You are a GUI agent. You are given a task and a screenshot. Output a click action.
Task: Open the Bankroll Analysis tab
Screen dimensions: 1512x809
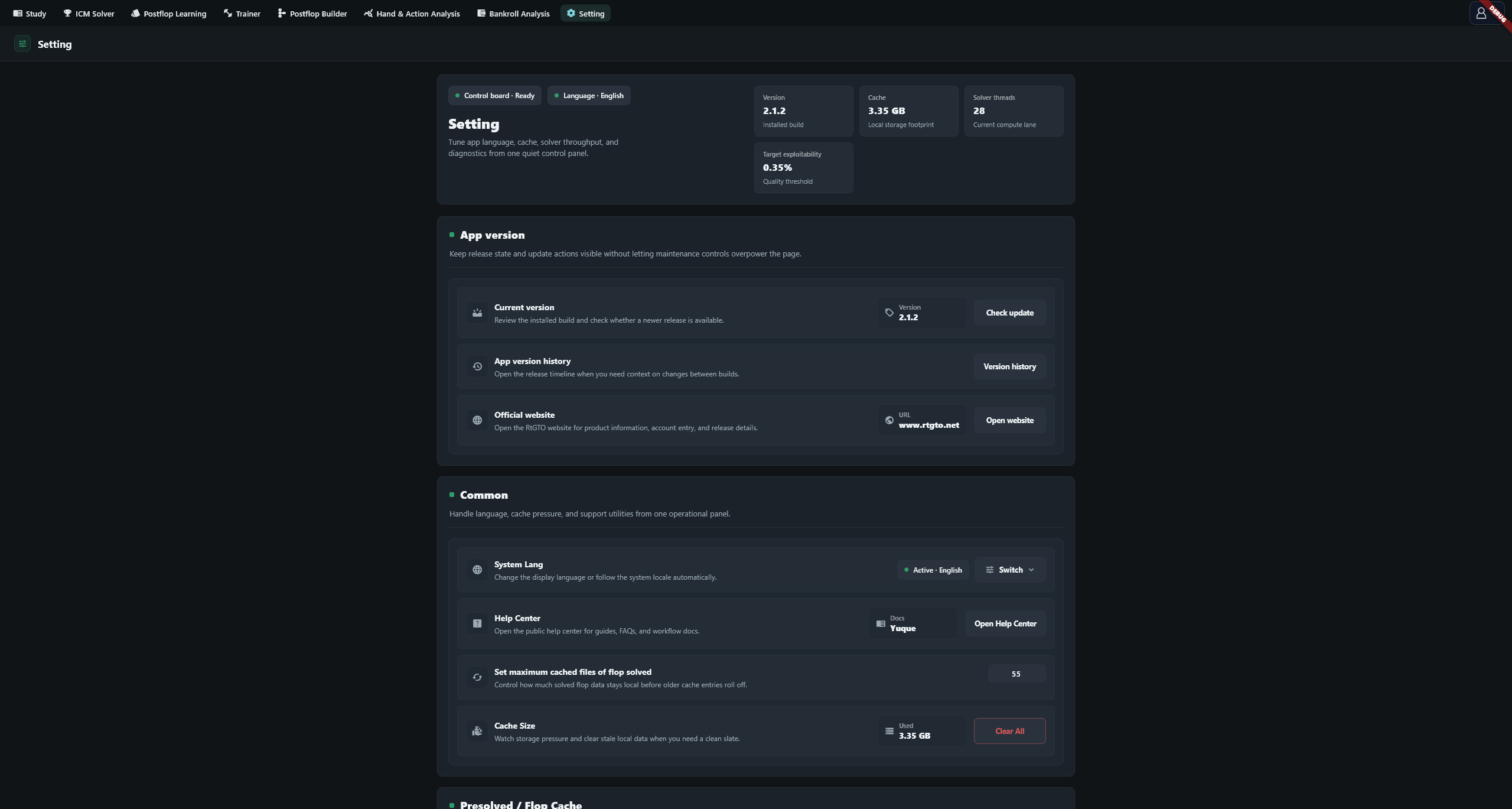tap(513, 13)
